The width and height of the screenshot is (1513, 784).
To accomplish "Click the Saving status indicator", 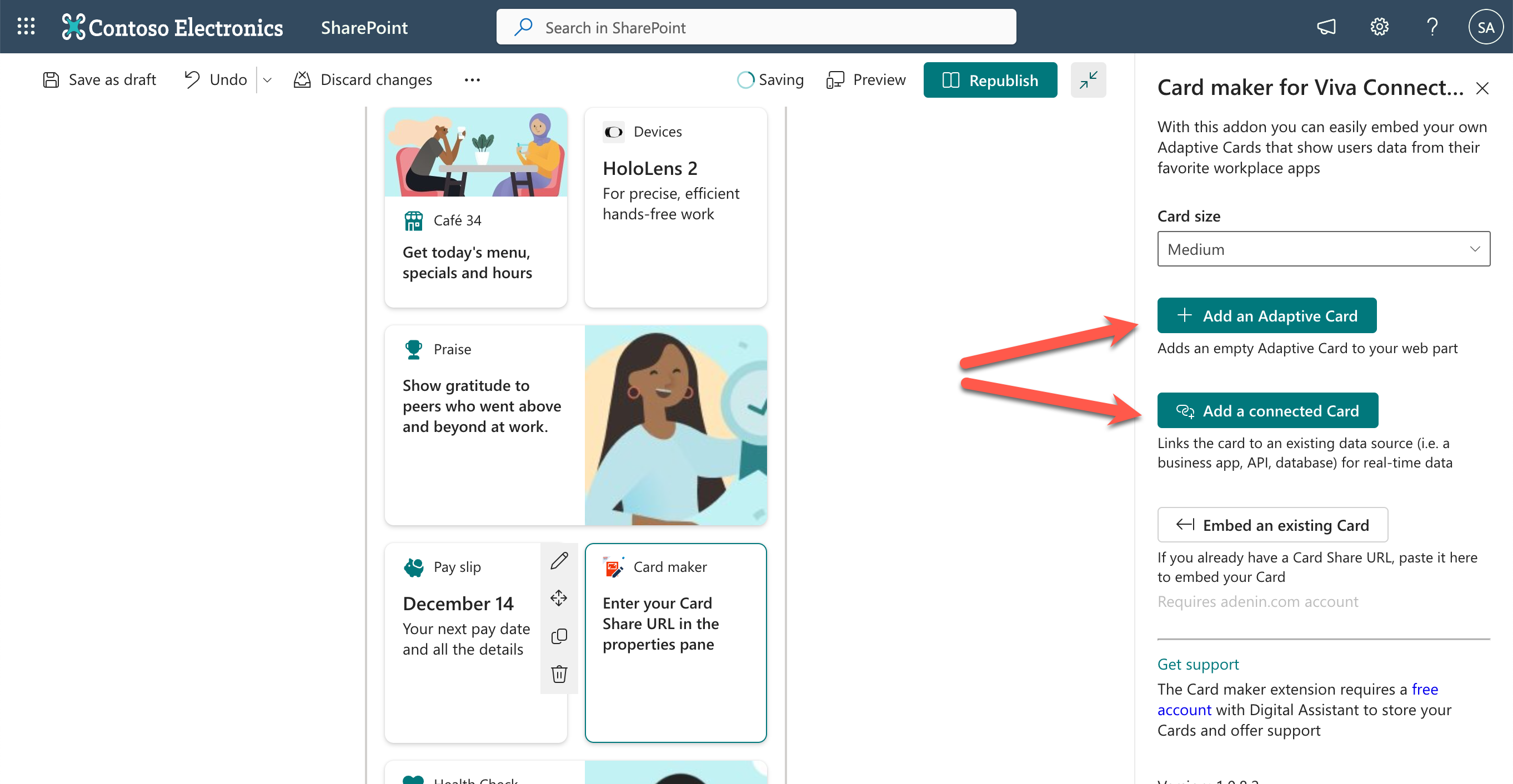I will 770,80.
